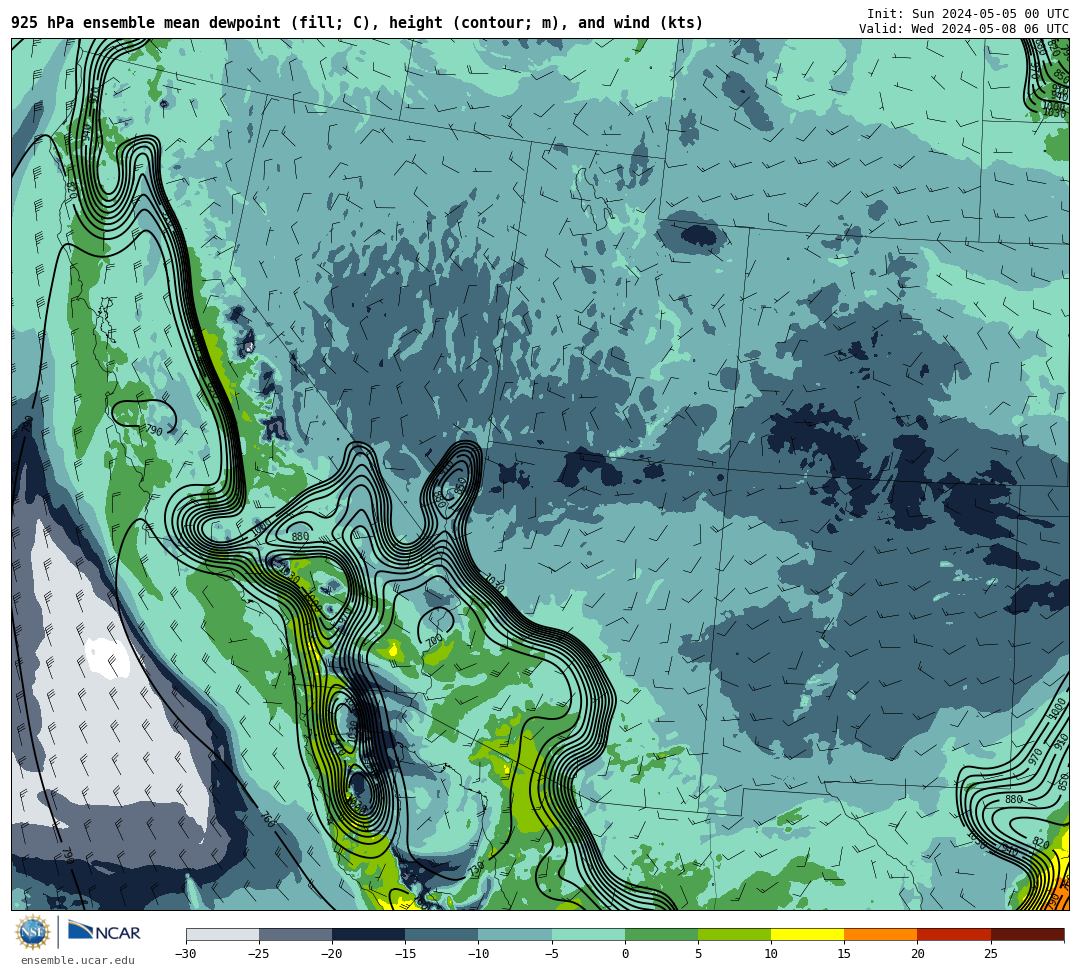
Task: Click the -25 to -20 colorbar swatch
Action: (295, 934)
